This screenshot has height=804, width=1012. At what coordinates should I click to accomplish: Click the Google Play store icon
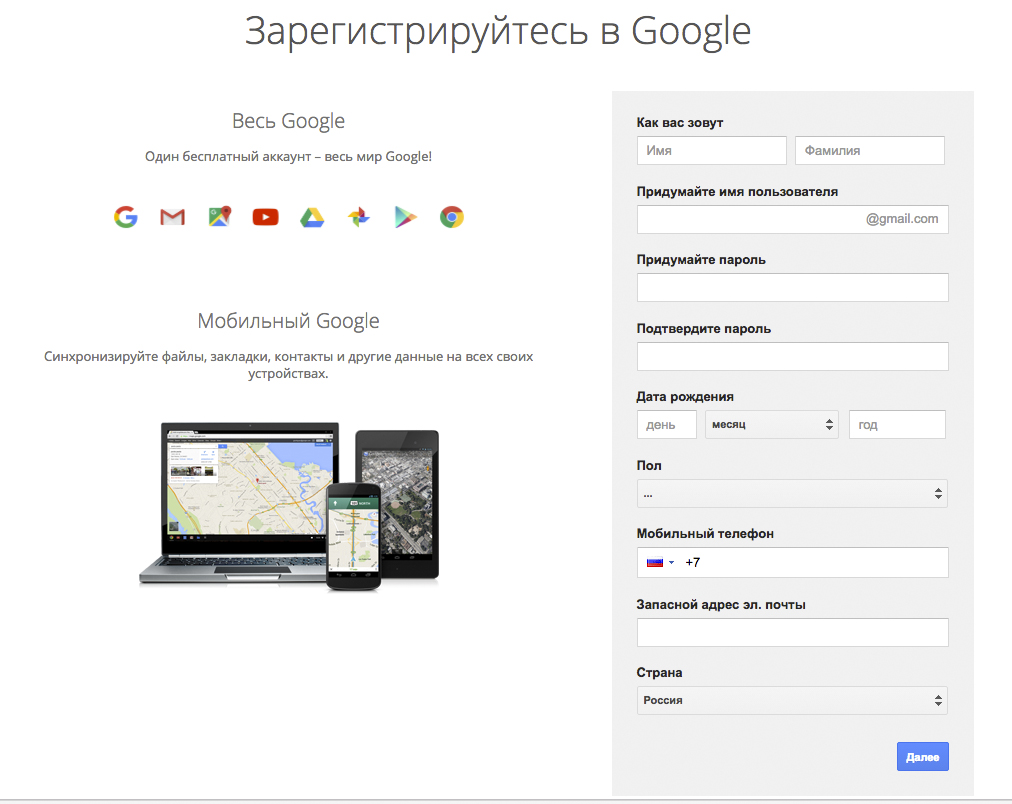click(405, 217)
